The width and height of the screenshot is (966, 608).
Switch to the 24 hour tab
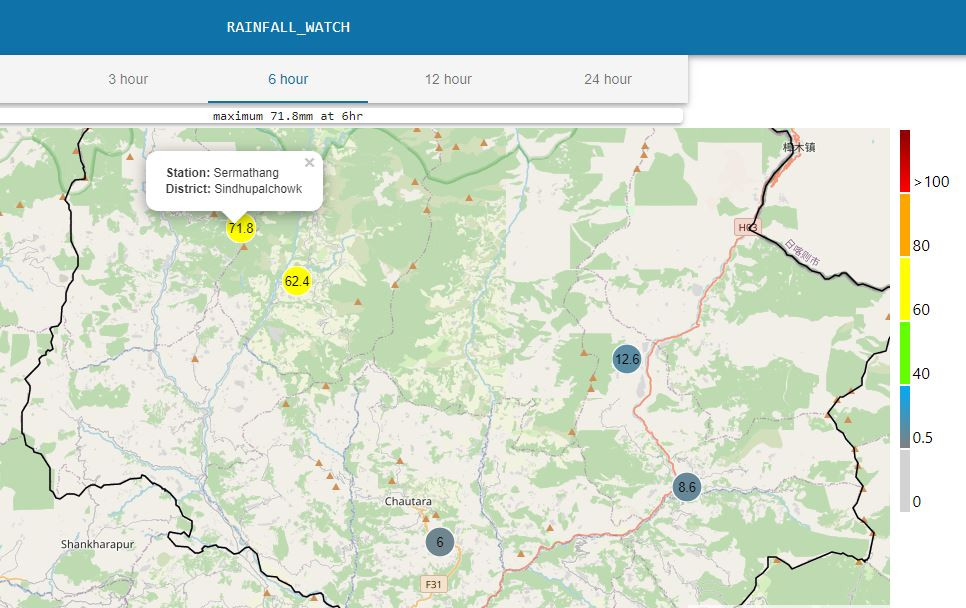point(608,79)
